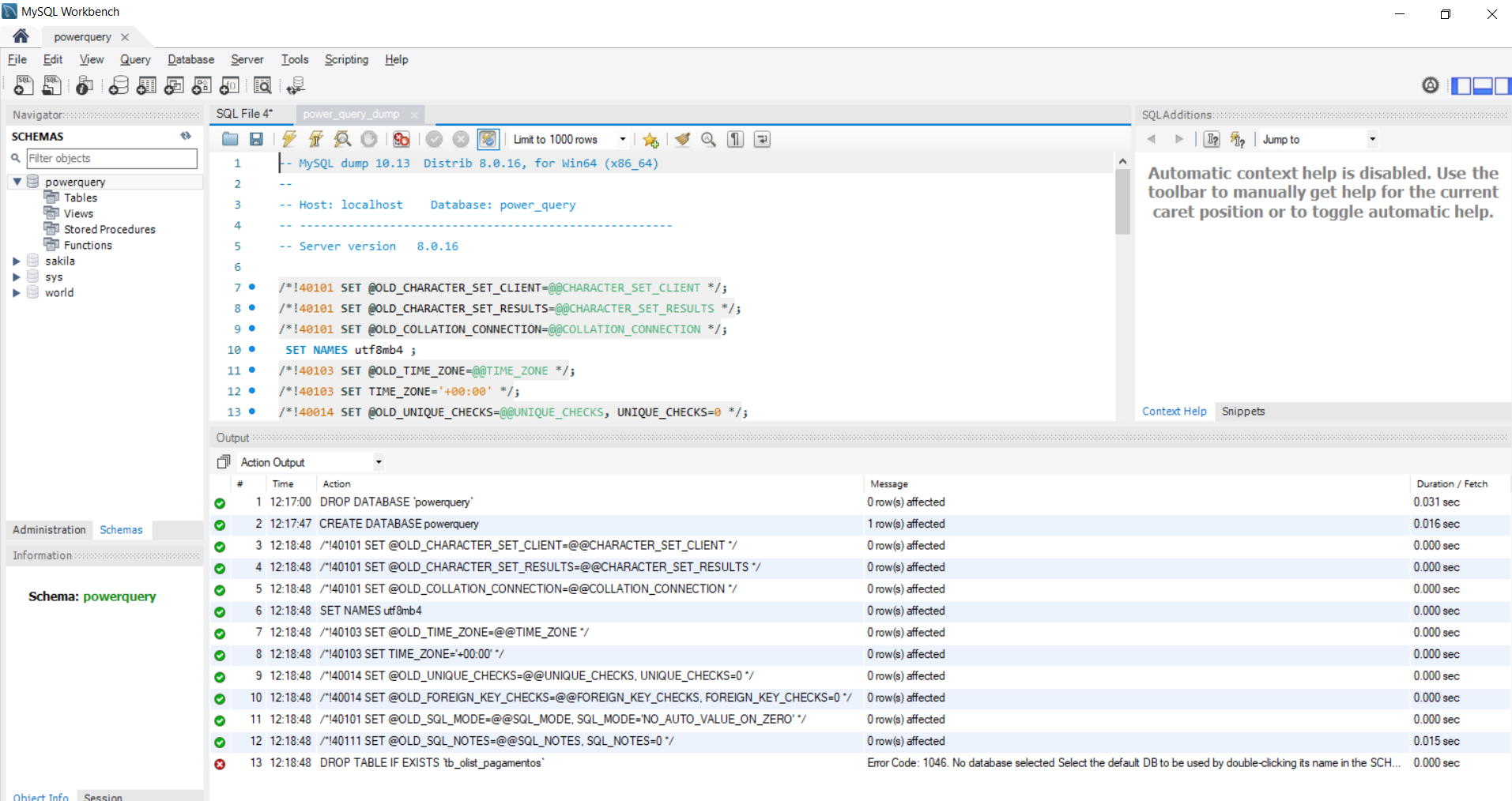
Task: Go back in context help history
Action: pyautogui.click(x=1152, y=139)
